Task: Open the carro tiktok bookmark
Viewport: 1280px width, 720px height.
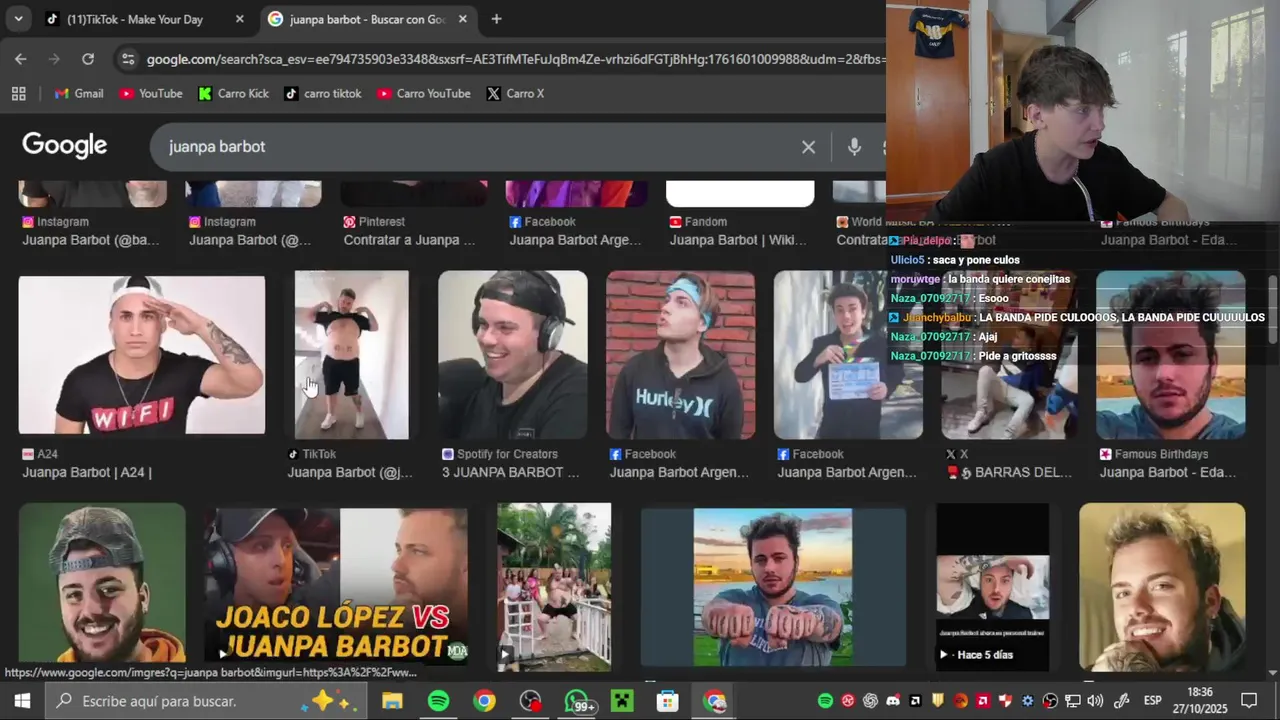Action: [x=322, y=93]
